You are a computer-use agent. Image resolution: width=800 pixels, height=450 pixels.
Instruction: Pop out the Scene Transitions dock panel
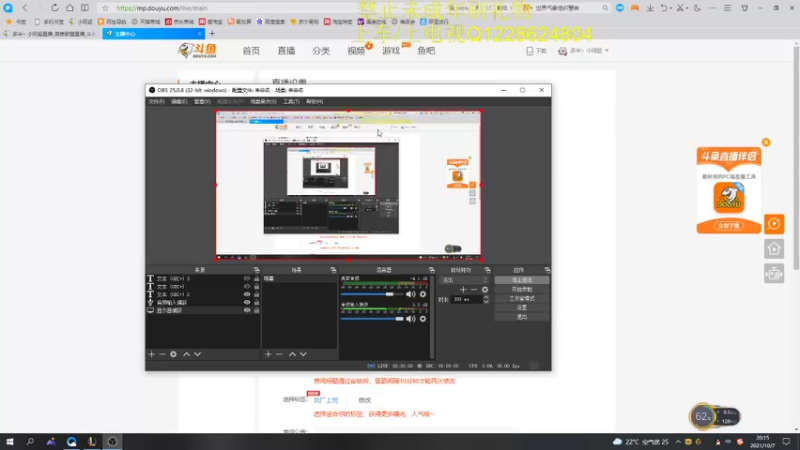tap(487, 270)
